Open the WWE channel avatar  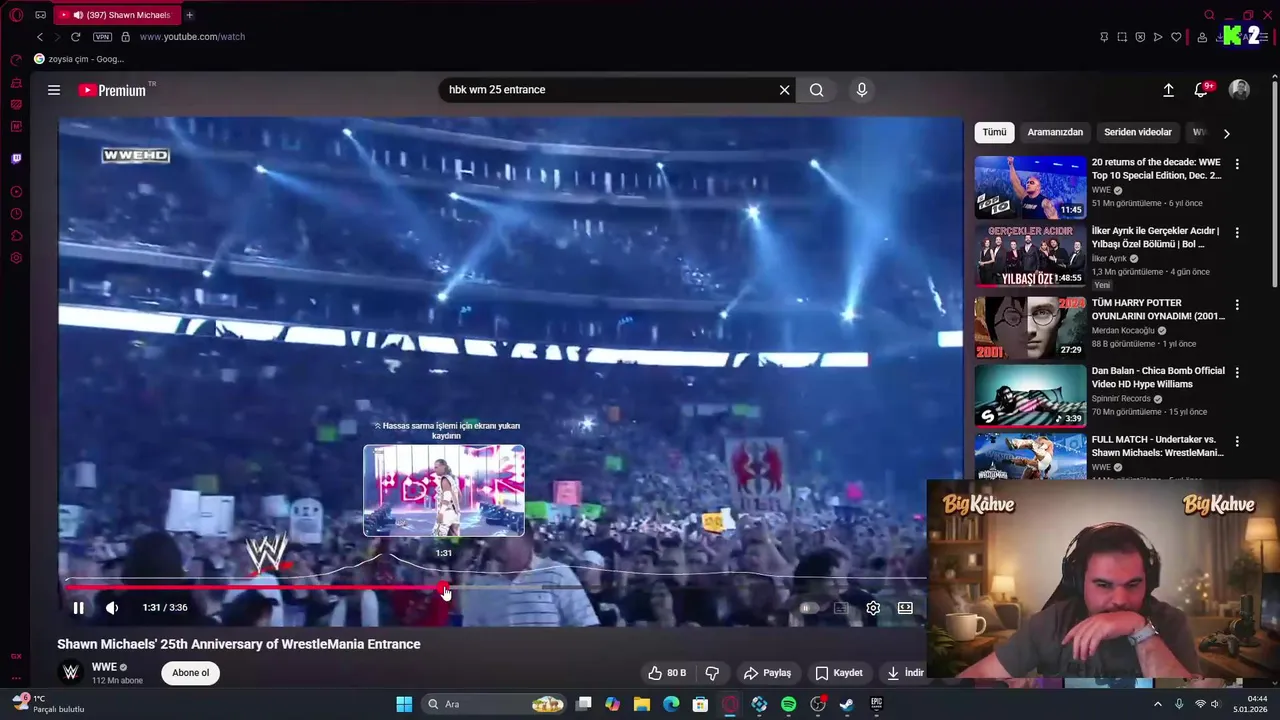(x=71, y=673)
